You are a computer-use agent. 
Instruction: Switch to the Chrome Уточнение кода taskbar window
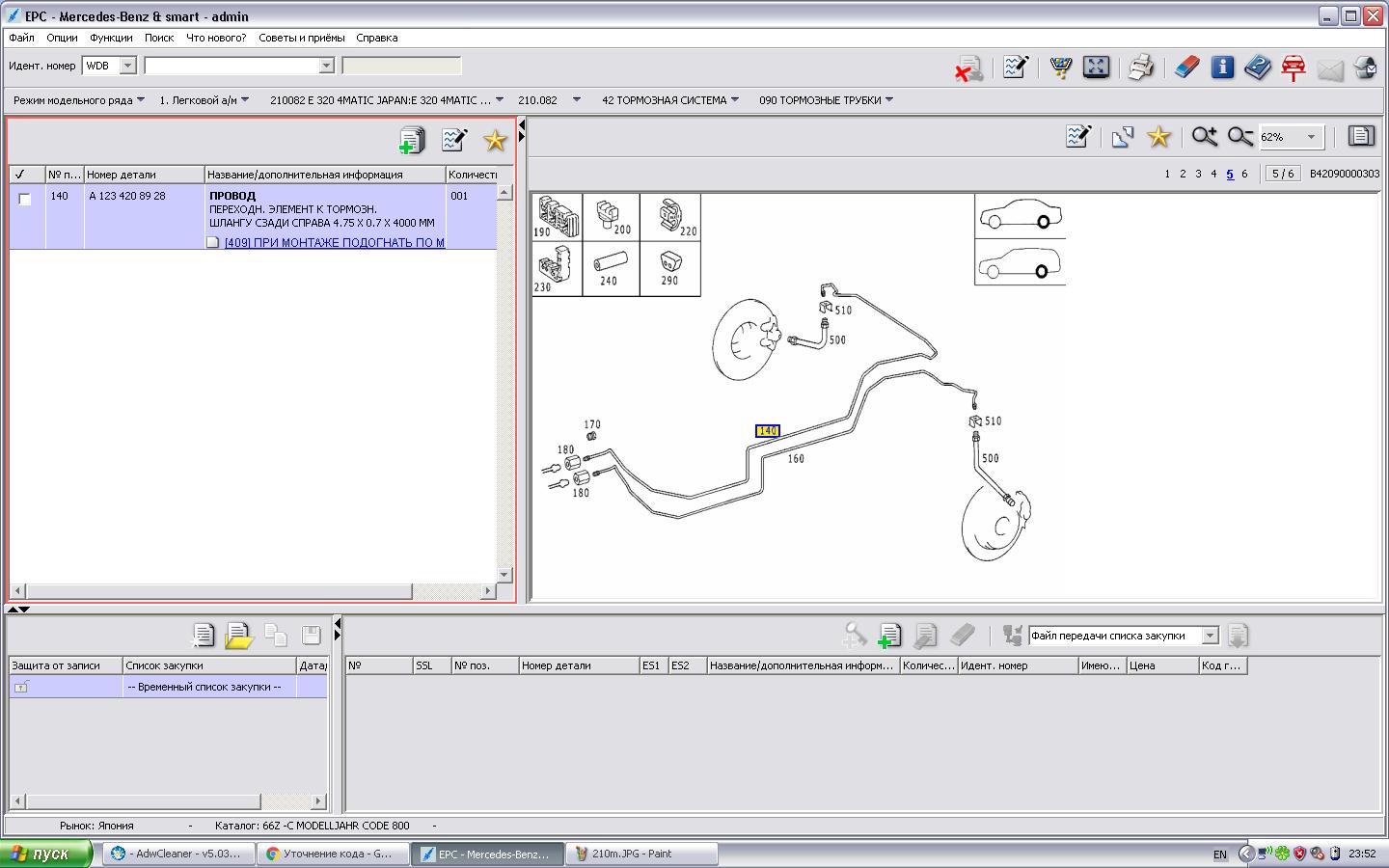pyautogui.click(x=334, y=854)
